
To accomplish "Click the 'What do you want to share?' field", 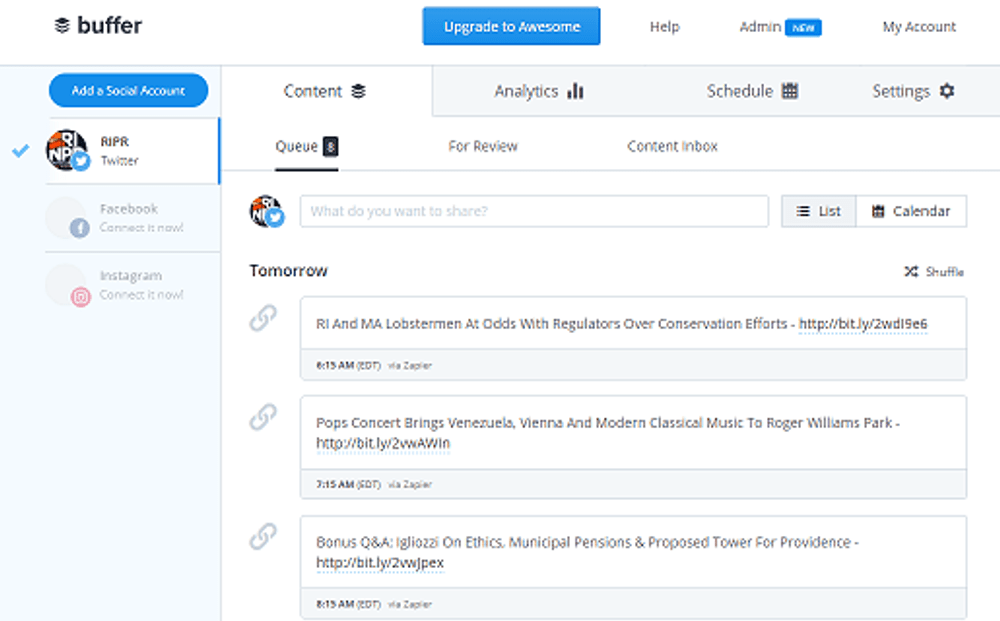I will pos(534,211).
